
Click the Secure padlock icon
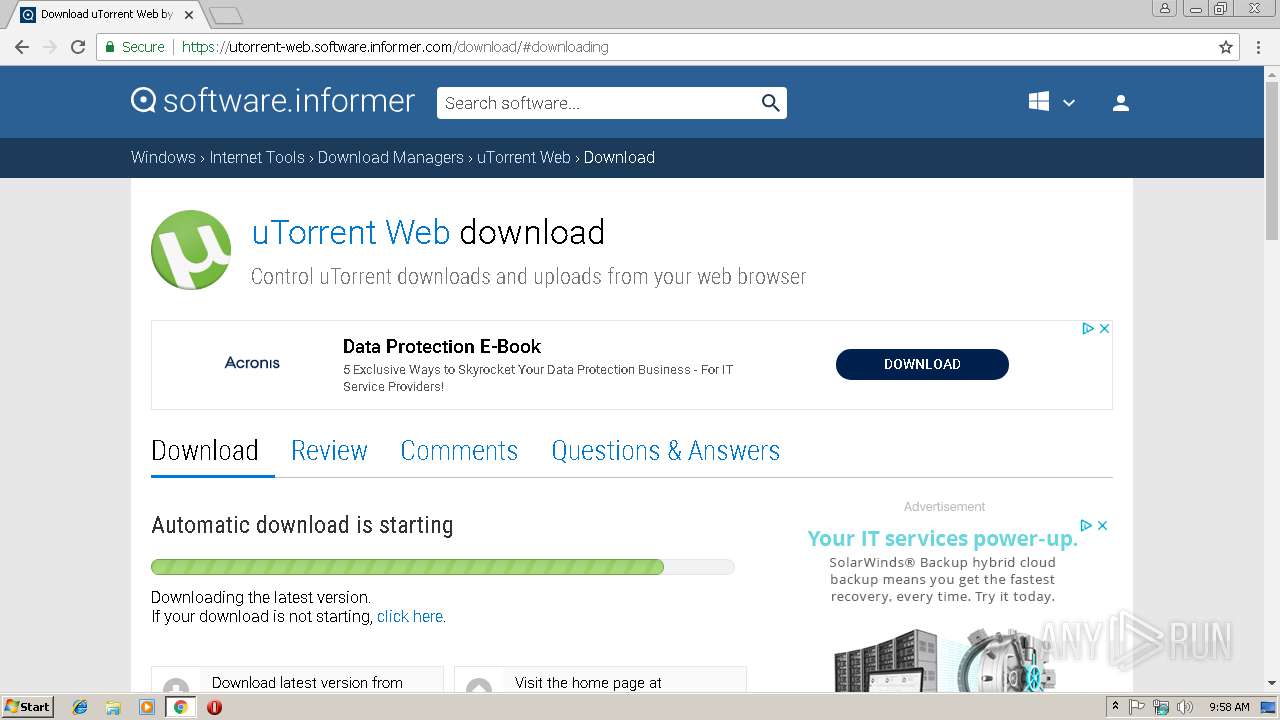coord(110,47)
